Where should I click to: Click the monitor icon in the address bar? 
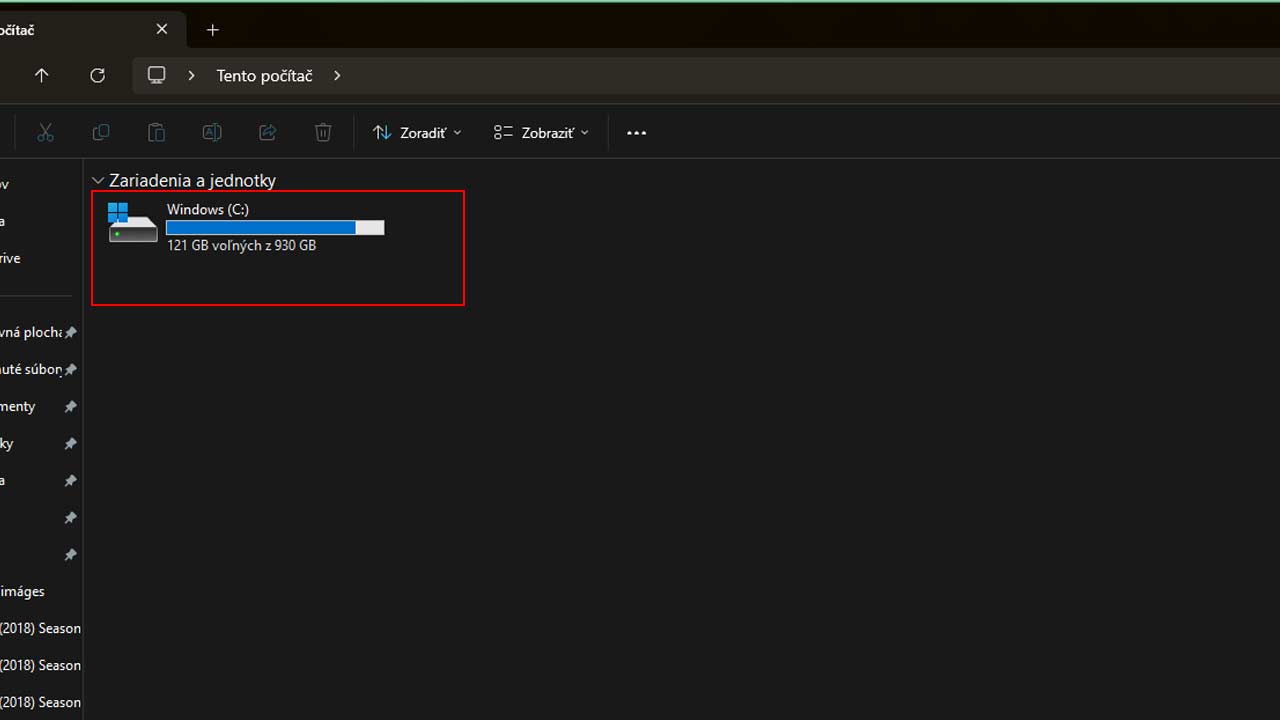tap(156, 75)
